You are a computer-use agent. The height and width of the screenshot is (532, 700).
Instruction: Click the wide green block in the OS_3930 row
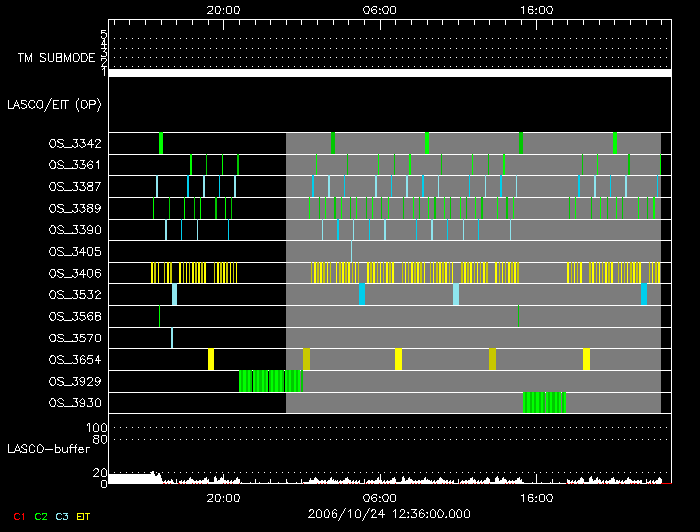click(x=544, y=402)
